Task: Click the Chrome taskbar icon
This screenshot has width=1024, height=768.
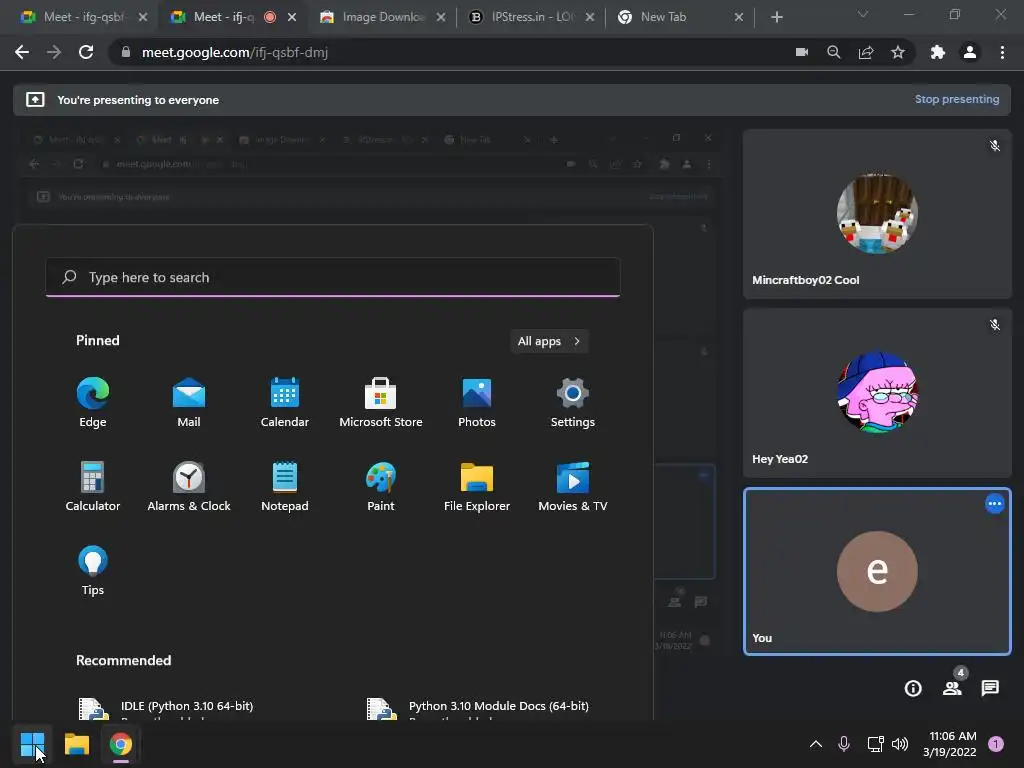Action: [x=121, y=744]
